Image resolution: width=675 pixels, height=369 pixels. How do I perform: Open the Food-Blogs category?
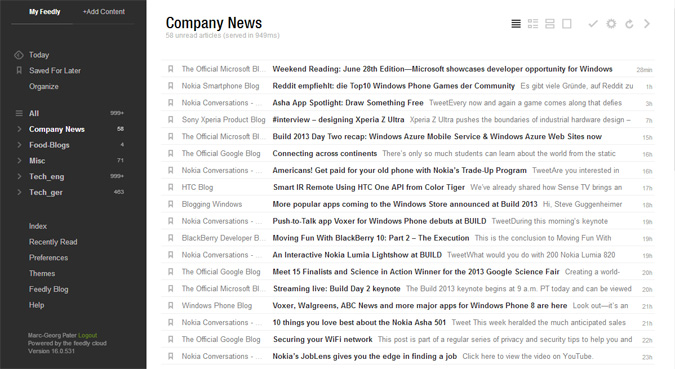(49, 145)
